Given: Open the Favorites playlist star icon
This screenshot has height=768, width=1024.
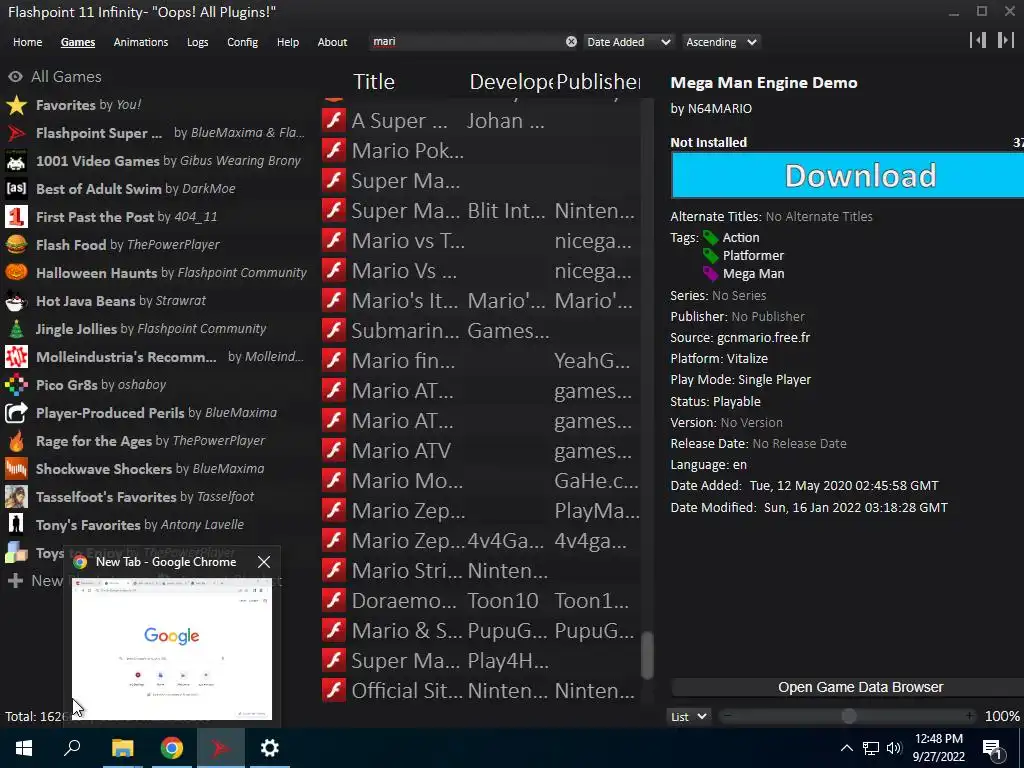Looking at the screenshot, I should pos(16,105).
